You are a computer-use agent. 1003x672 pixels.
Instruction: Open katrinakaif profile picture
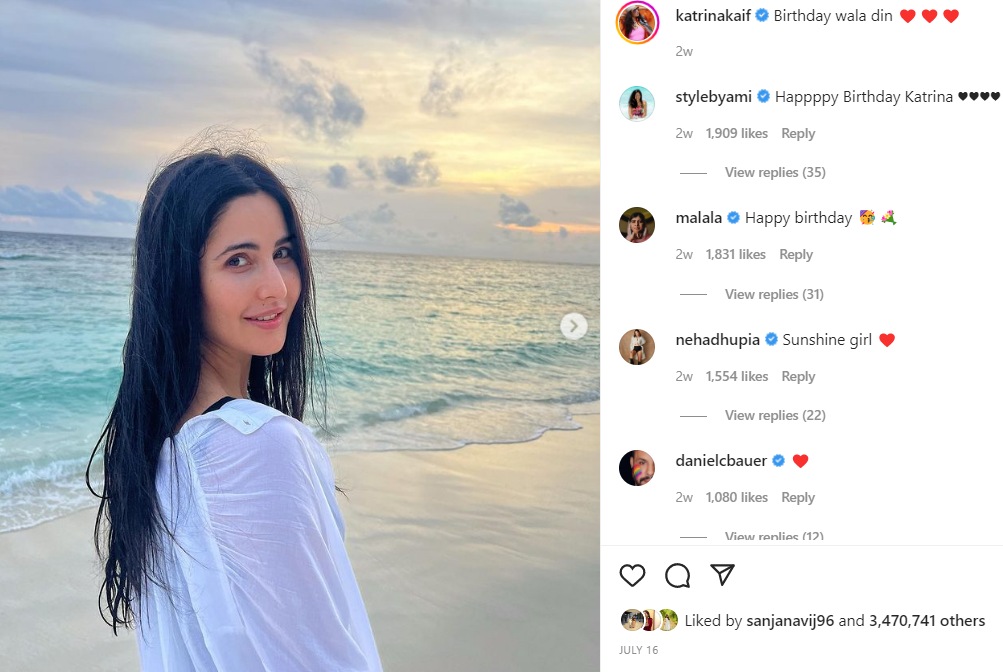pyautogui.click(x=637, y=22)
